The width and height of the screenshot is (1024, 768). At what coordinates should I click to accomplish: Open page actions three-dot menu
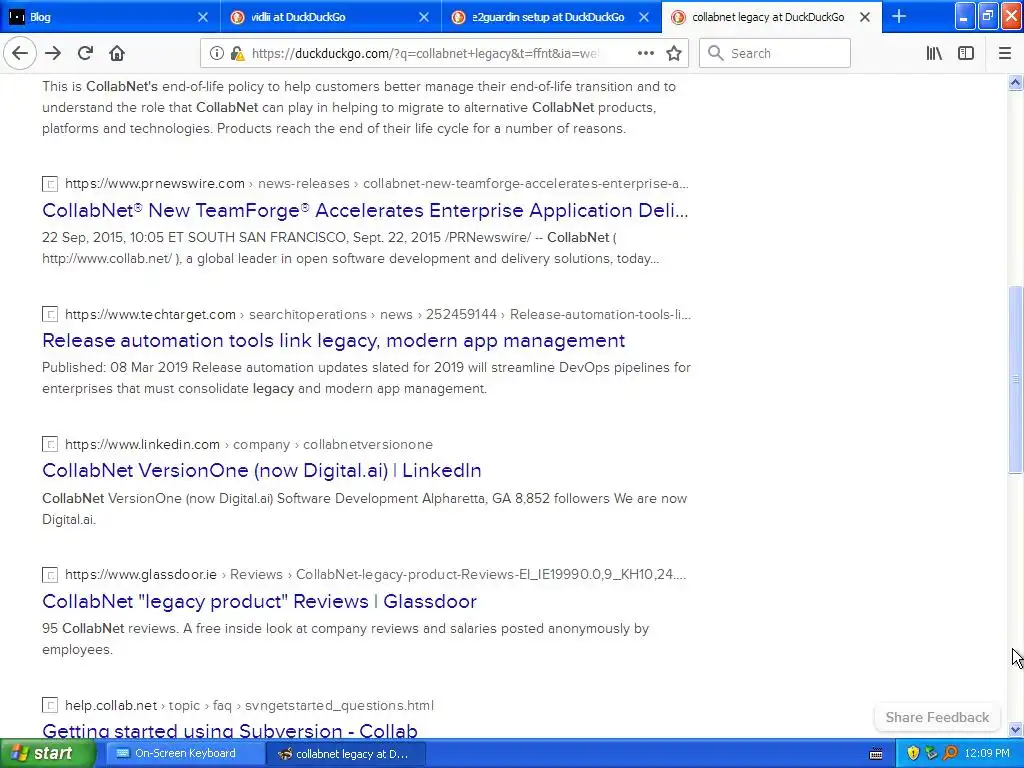coord(645,54)
